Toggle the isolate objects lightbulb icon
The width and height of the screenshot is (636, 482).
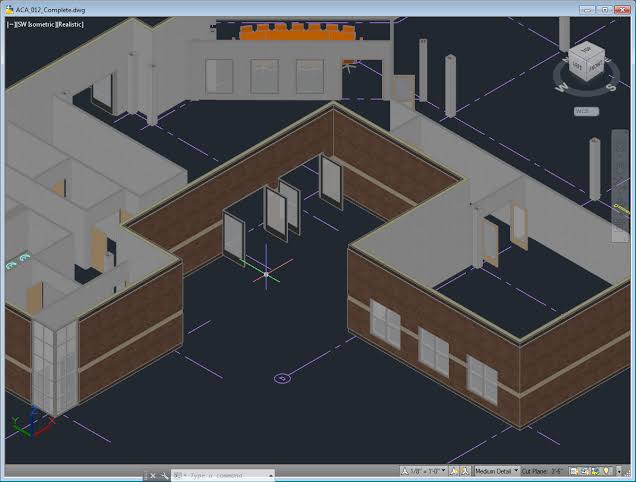coord(606,471)
